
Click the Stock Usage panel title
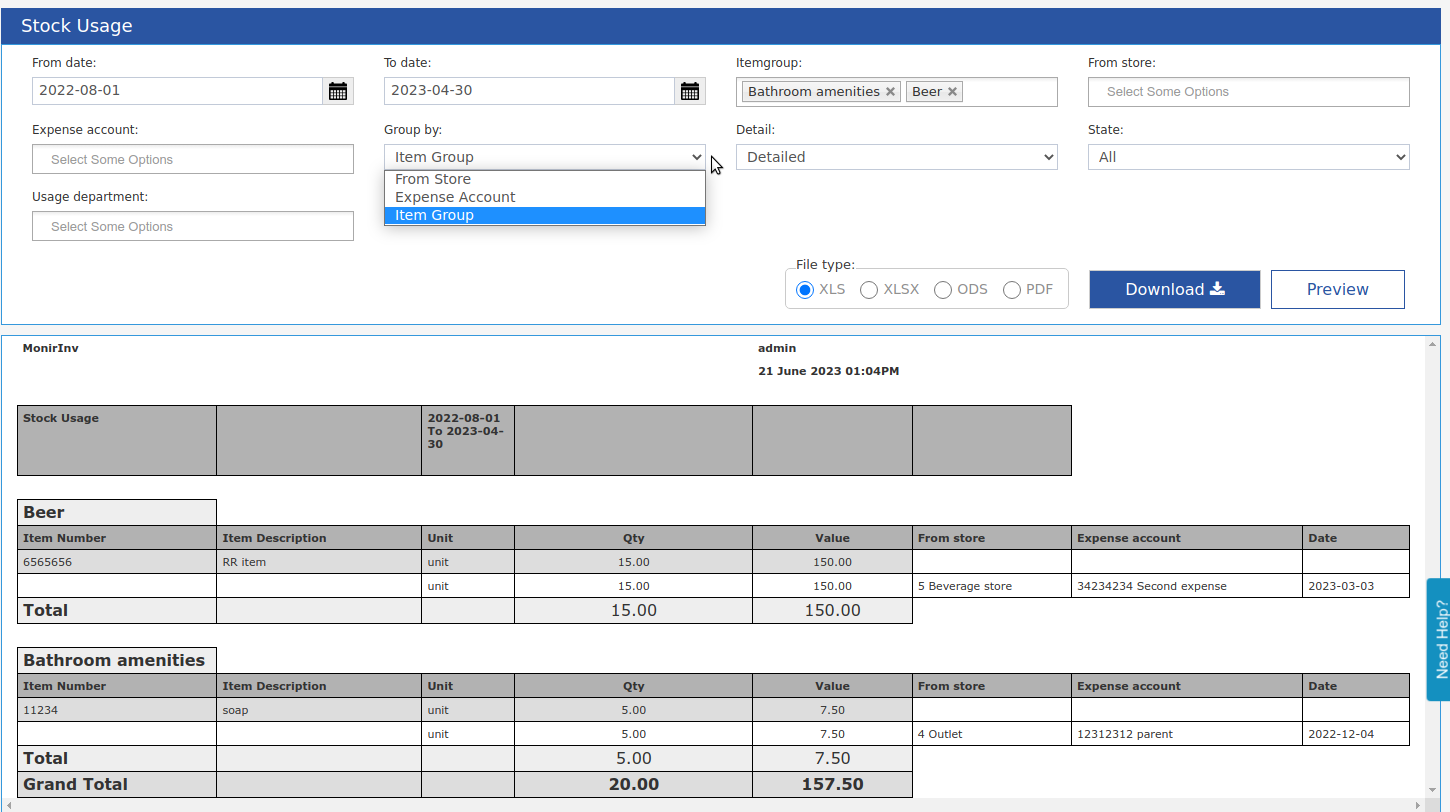pos(77,26)
